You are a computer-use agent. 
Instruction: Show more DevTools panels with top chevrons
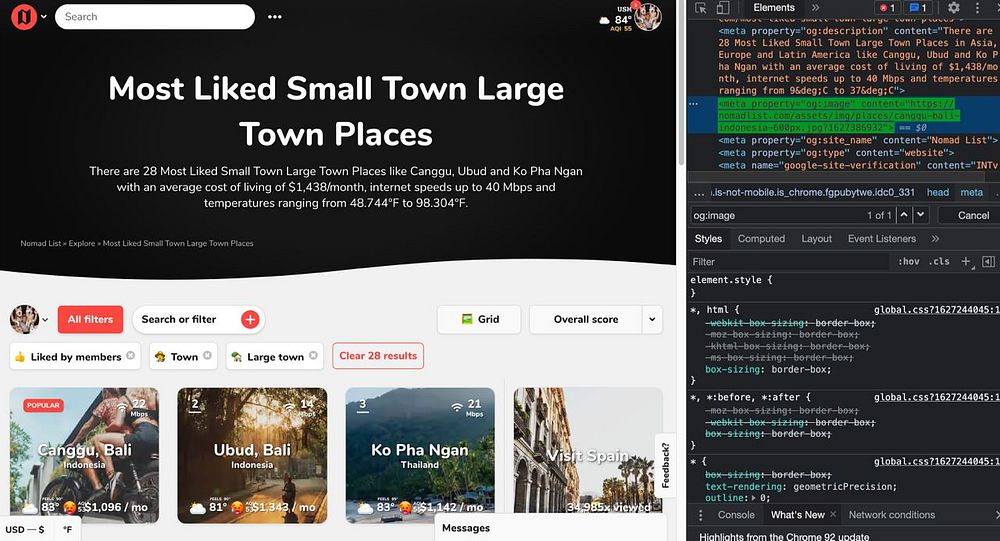pos(815,8)
